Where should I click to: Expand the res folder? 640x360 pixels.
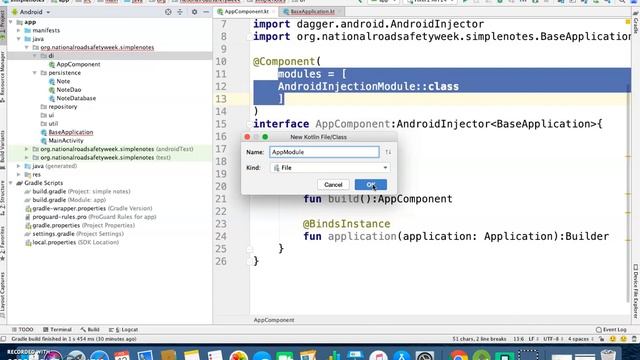pos(18,175)
